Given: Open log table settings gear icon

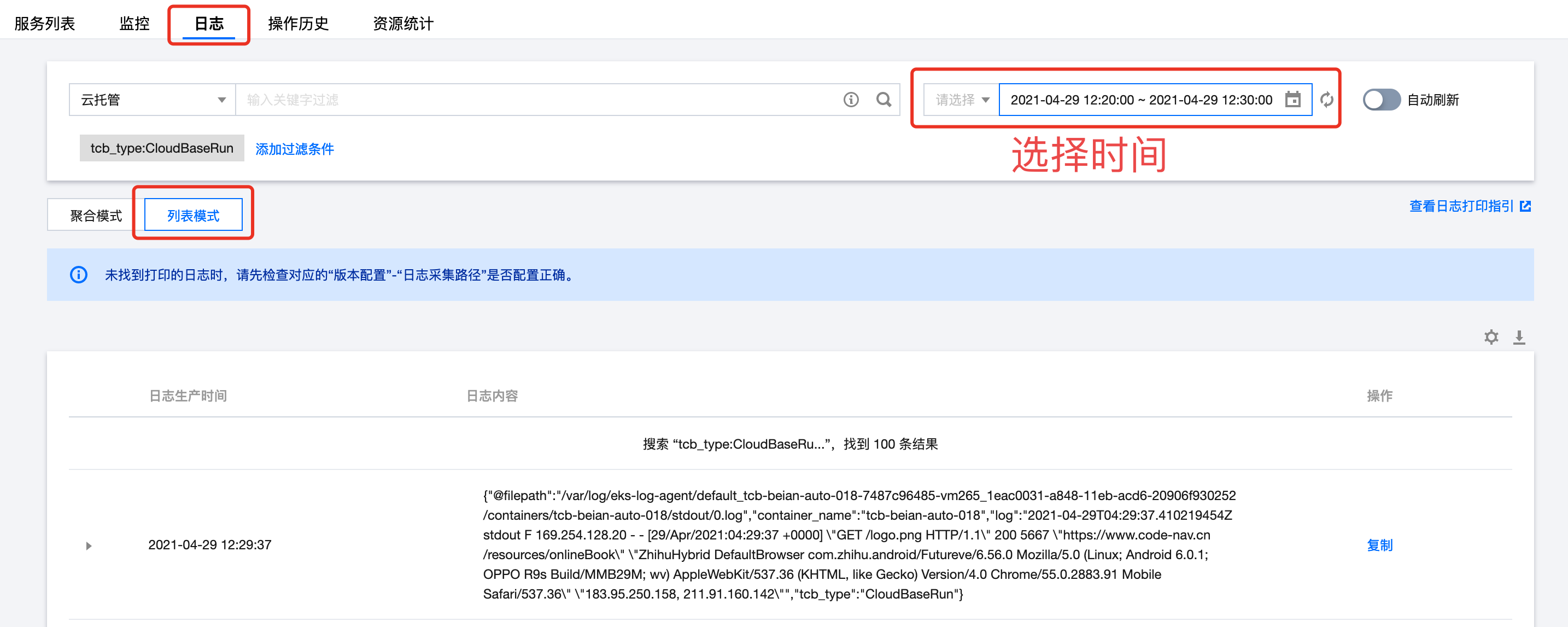Looking at the screenshot, I should [x=1491, y=337].
